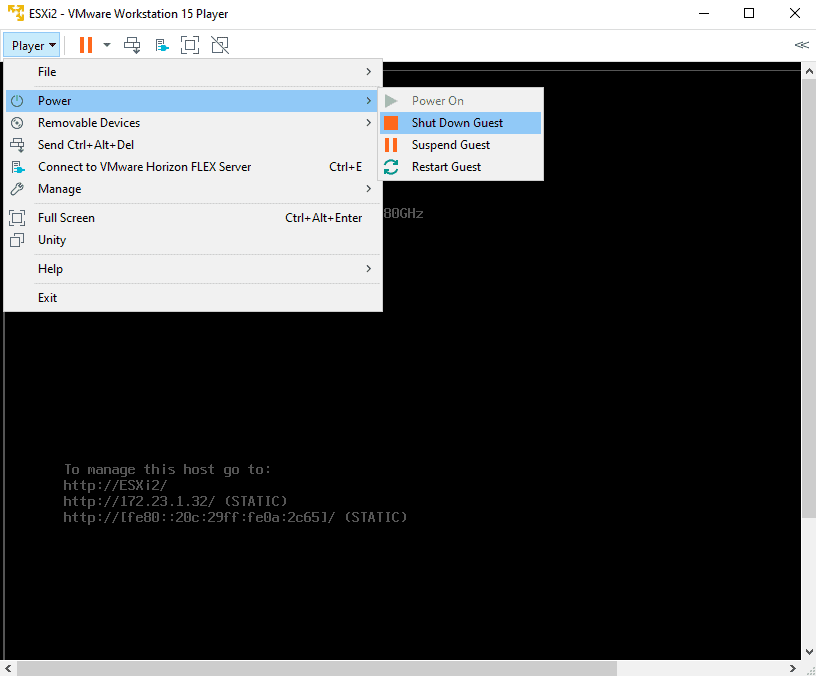The height and width of the screenshot is (676, 816).
Task: Choose Connect to VMware Horizon FLEX Server
Action: 144,167
